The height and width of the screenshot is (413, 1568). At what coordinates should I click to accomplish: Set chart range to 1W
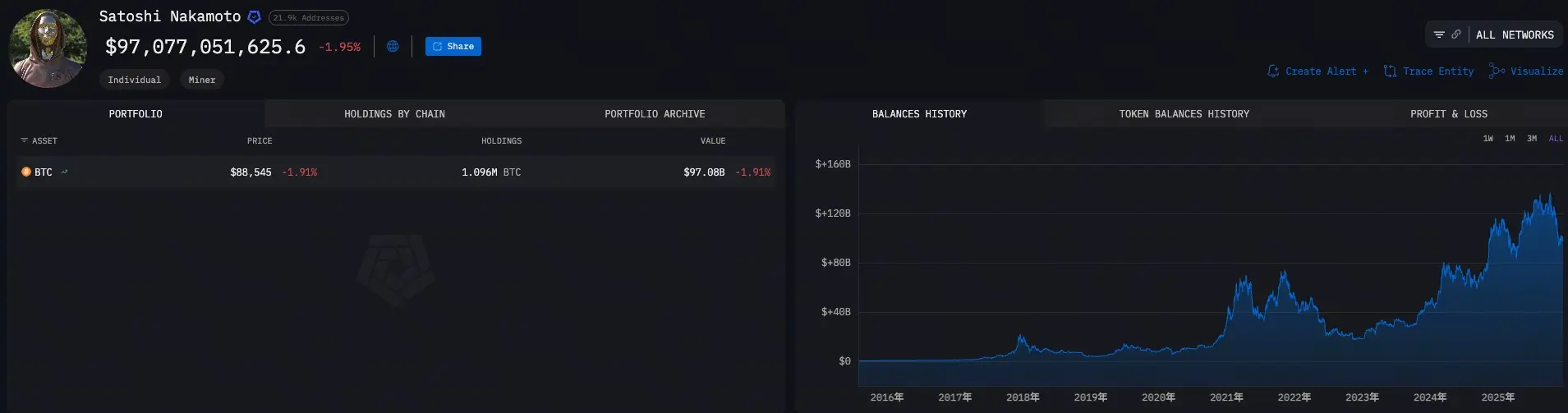coord(1488,139)
